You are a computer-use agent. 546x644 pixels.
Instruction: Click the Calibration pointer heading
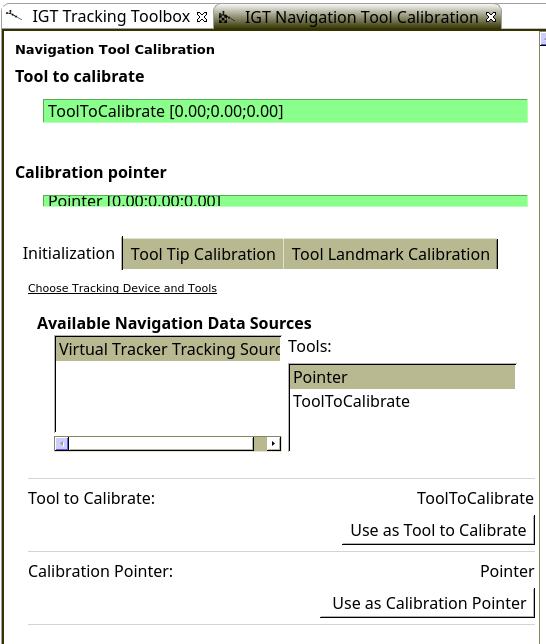(91, 172)
